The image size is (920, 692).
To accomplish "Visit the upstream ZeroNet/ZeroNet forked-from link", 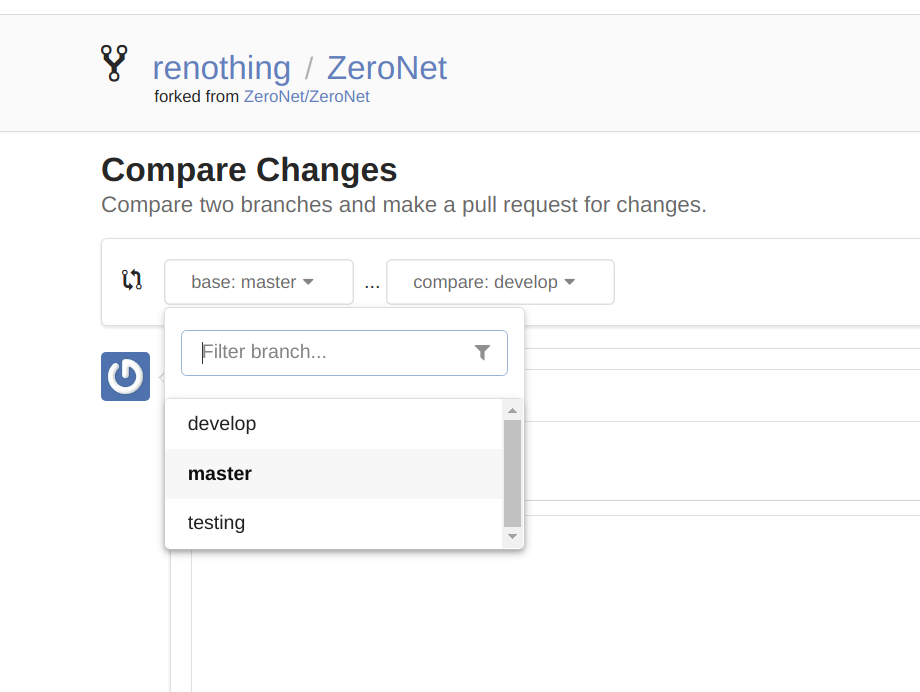I will tap(306, 97).
